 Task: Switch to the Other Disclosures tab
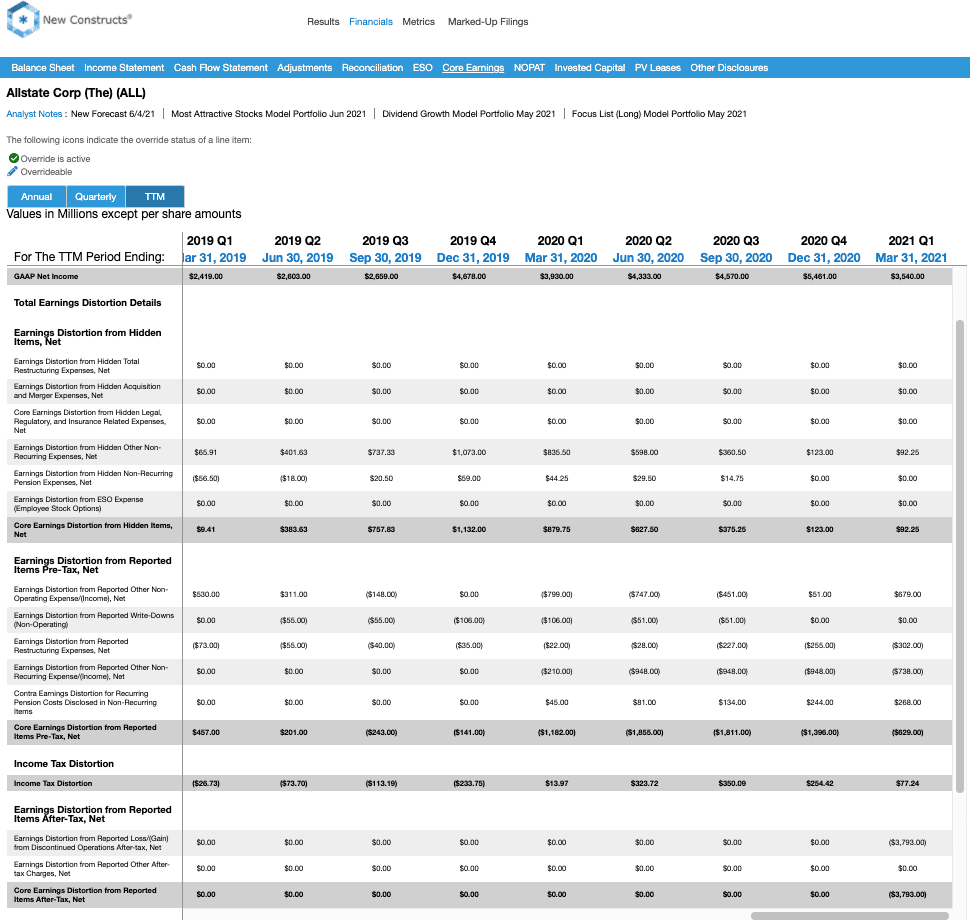click(729, 68)
